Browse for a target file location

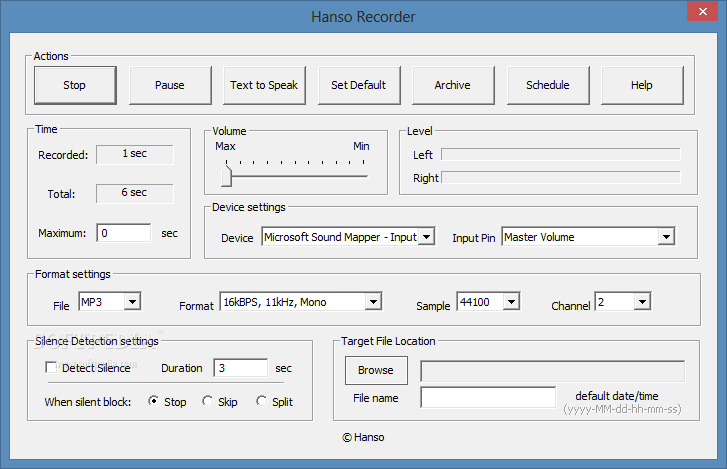pyautogui.click(x=376, y=370)
